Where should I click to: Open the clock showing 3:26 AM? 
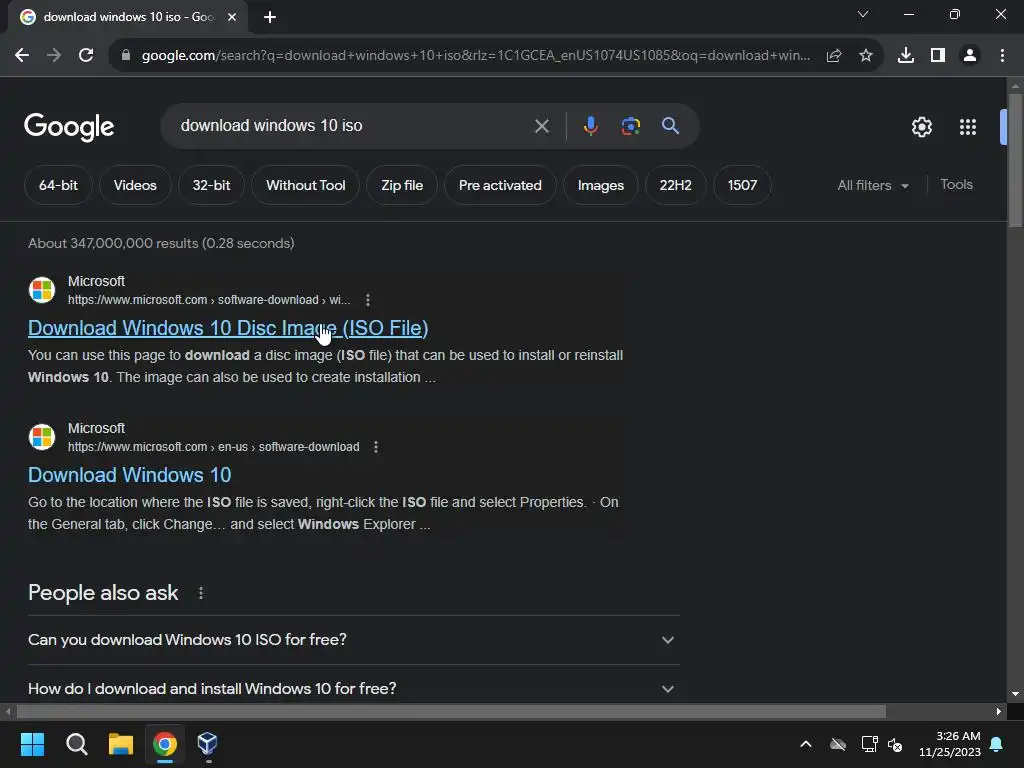point(950,744)
